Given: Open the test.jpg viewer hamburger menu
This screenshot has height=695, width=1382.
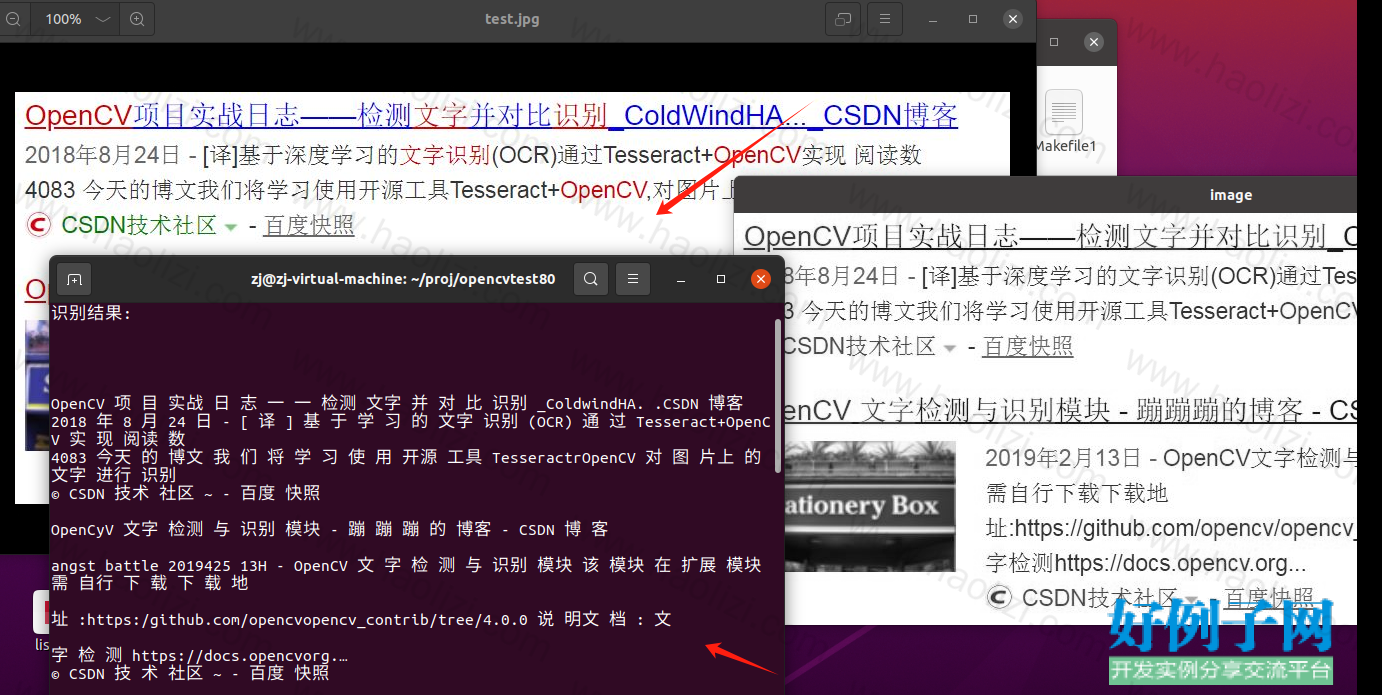Looking at the screenshot, I should (x=884, y=19).
